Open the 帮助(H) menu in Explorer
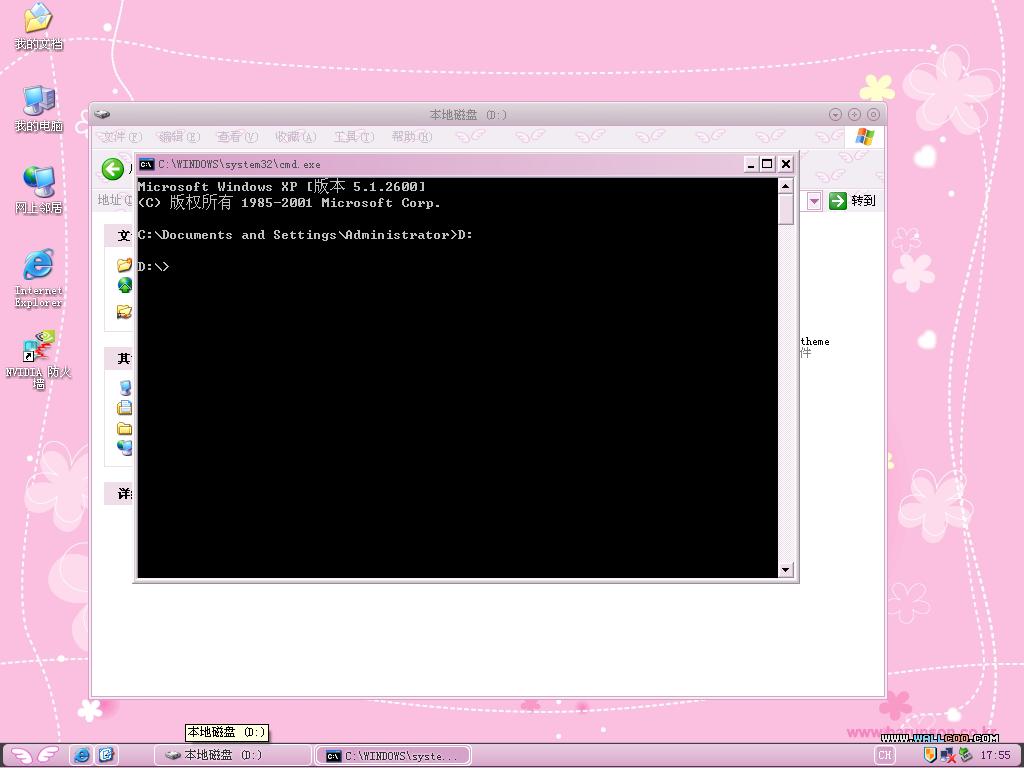 tap(411, 136)
